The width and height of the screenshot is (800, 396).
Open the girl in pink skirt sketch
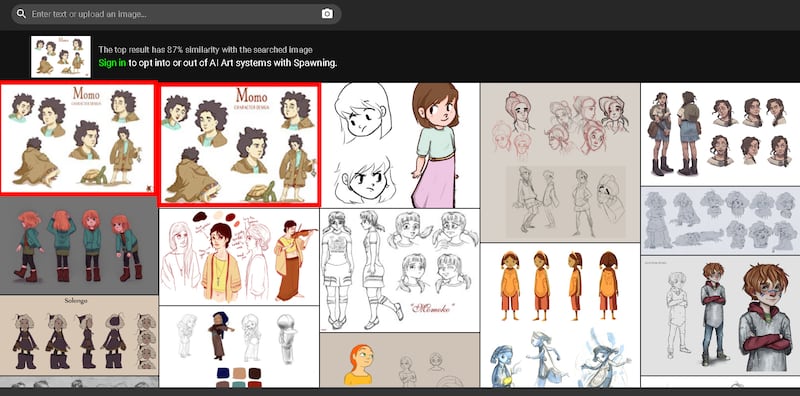click(x=400, y=145)
